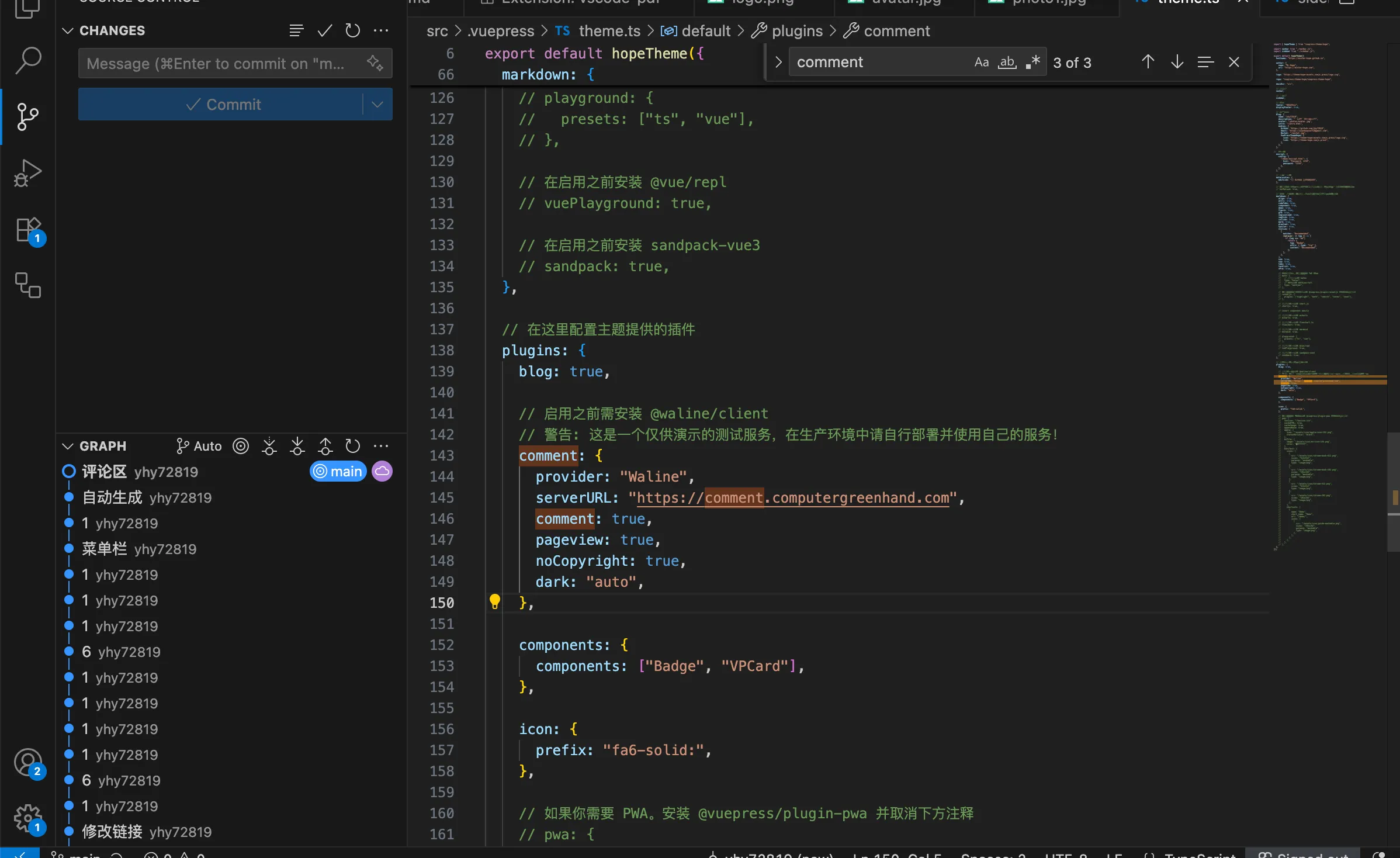Click the Push icon in Graph toolbar

coord(325,447)
